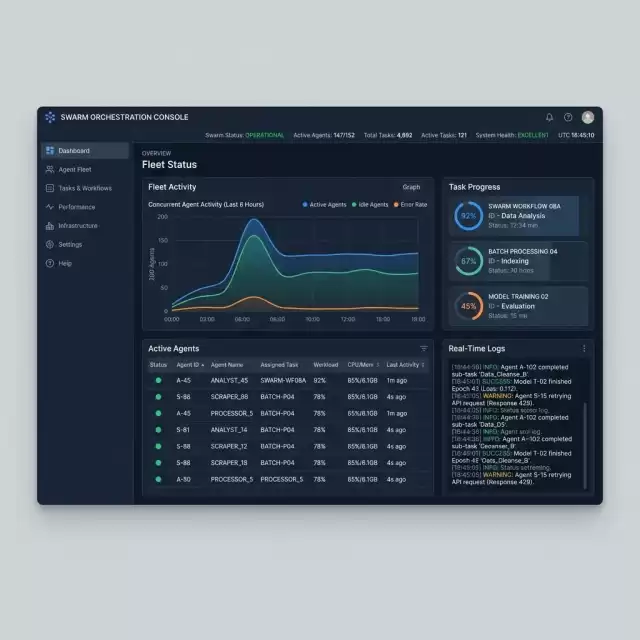This screenshot has width=640, height=640.
Task: Click the Total Tasks counter
Action: pos(388,135)
